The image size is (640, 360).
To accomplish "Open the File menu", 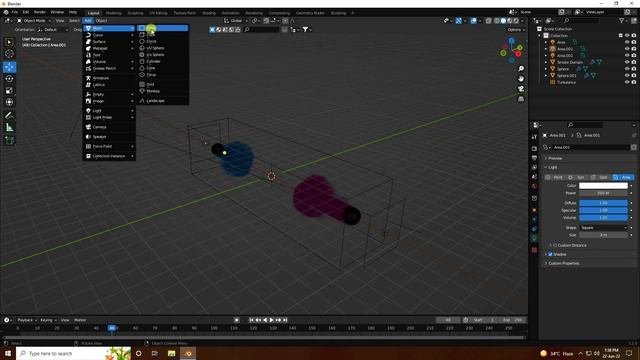I will pos(15,12).
